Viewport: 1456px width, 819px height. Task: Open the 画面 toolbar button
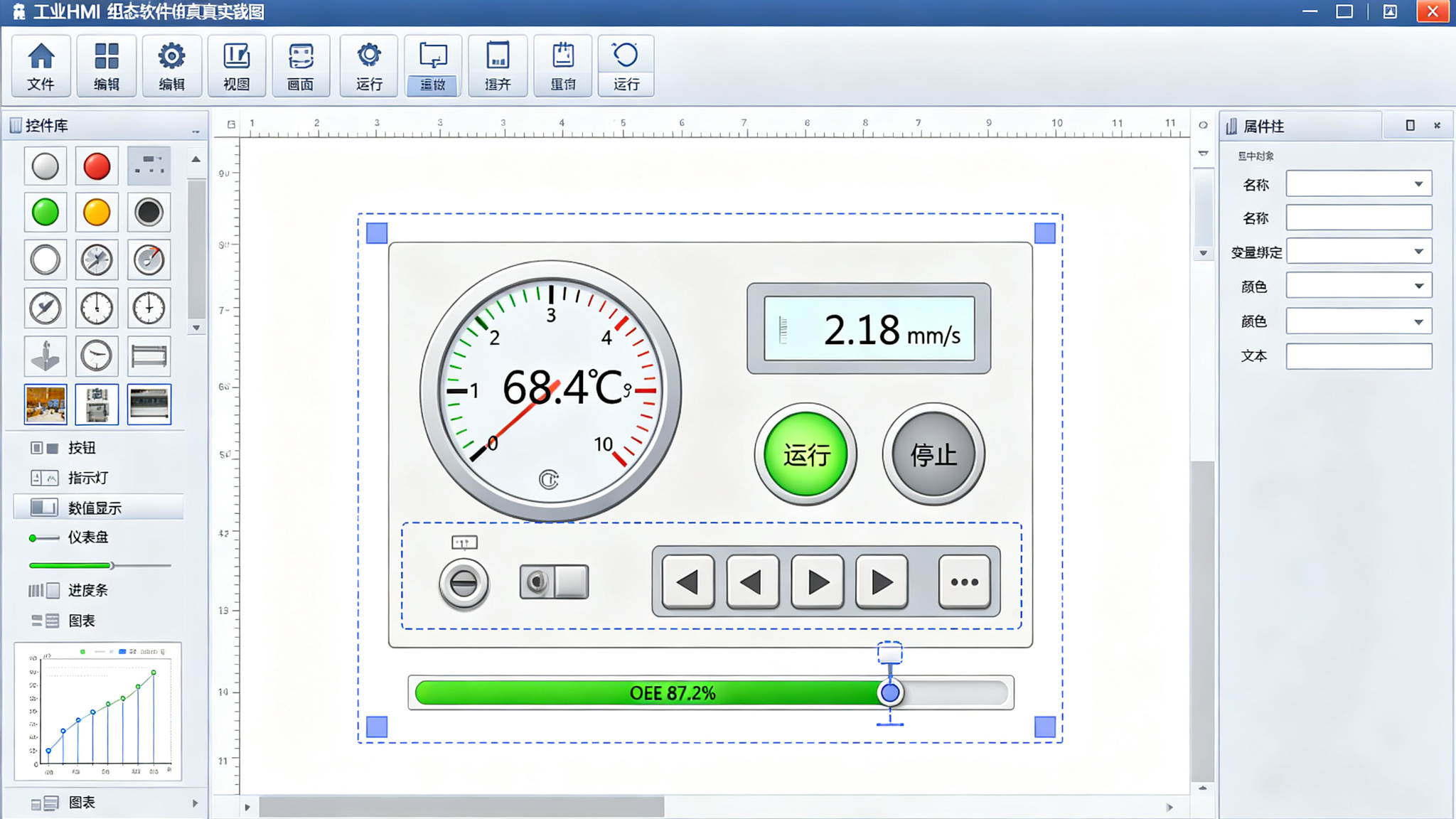[x=301, y=65]
